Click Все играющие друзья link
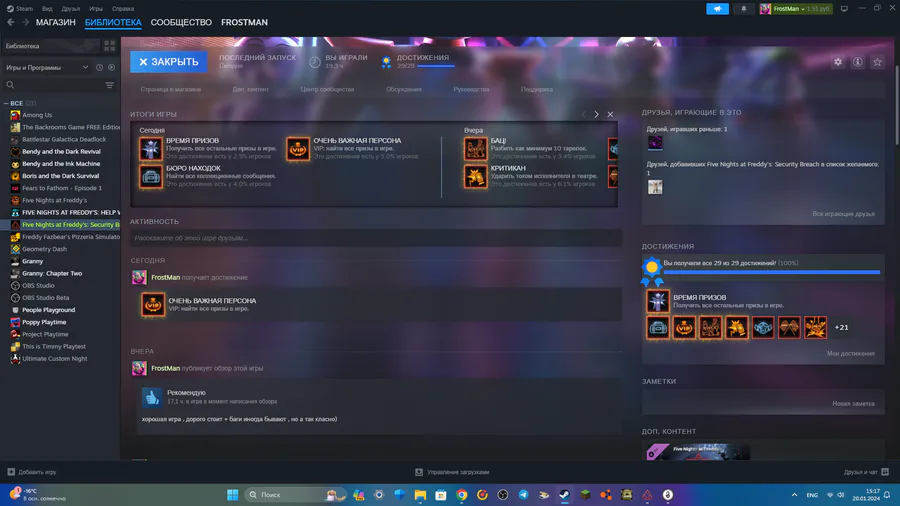 pos(843,214)
